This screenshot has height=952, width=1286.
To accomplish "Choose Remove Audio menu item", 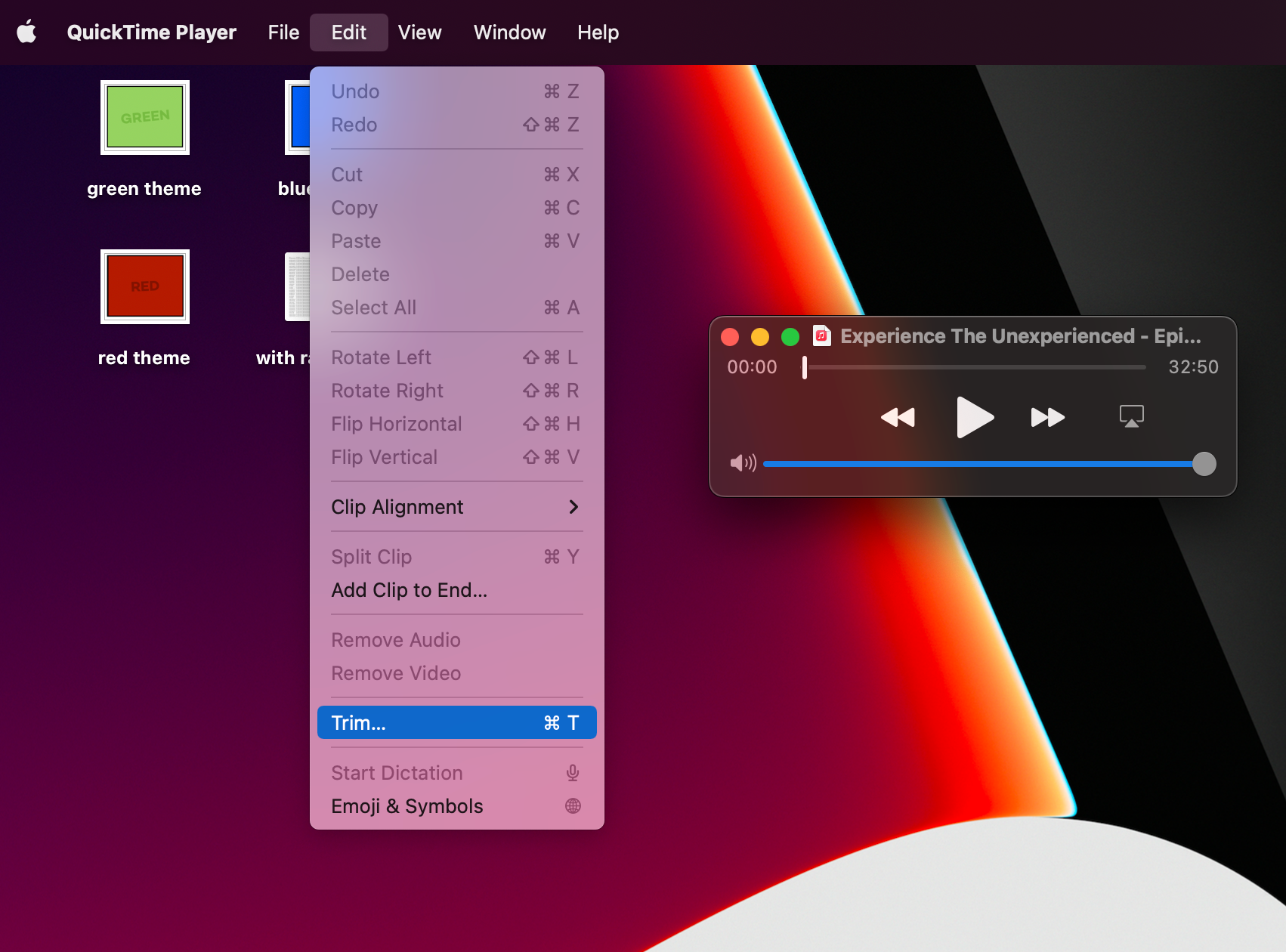I will click(456, 640).
